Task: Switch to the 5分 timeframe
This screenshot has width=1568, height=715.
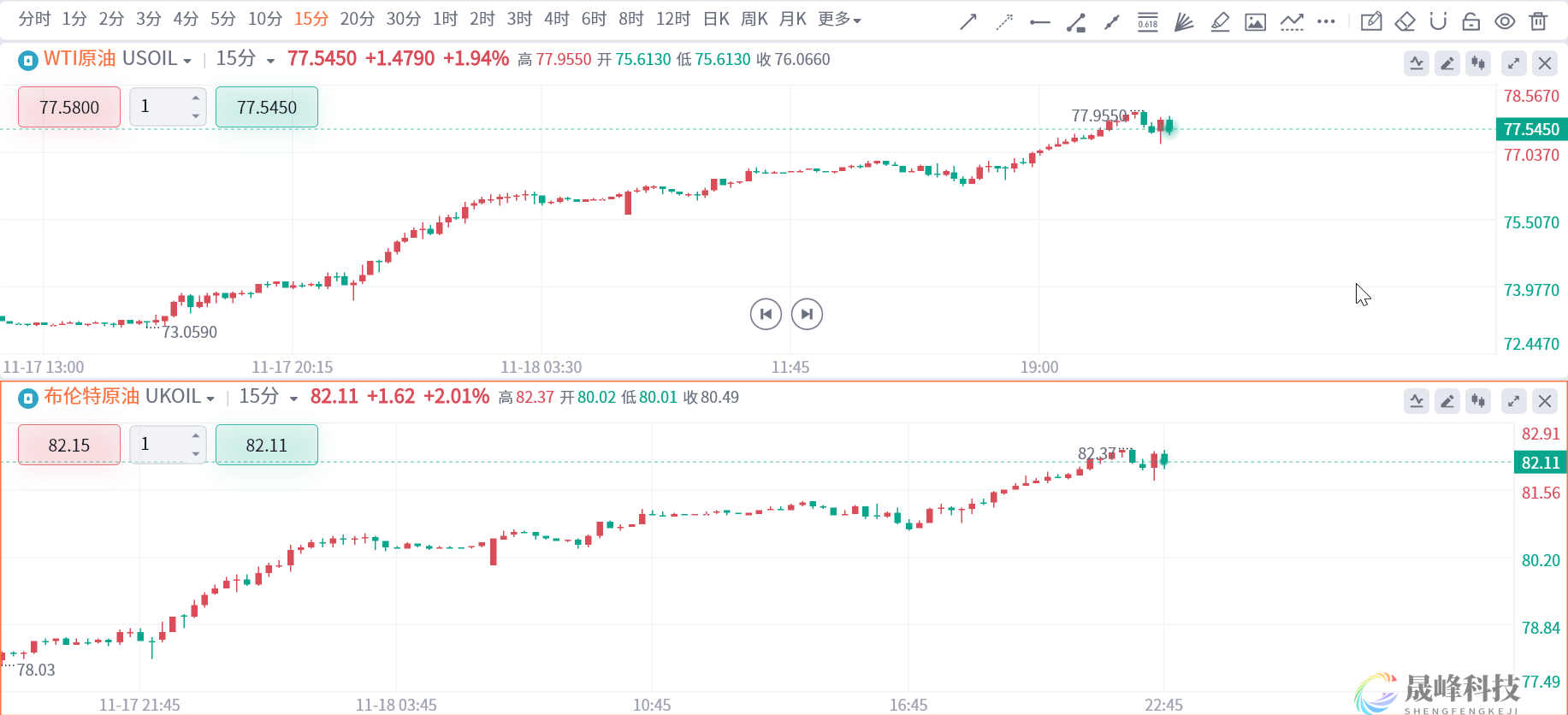Action: coord(223,19)
